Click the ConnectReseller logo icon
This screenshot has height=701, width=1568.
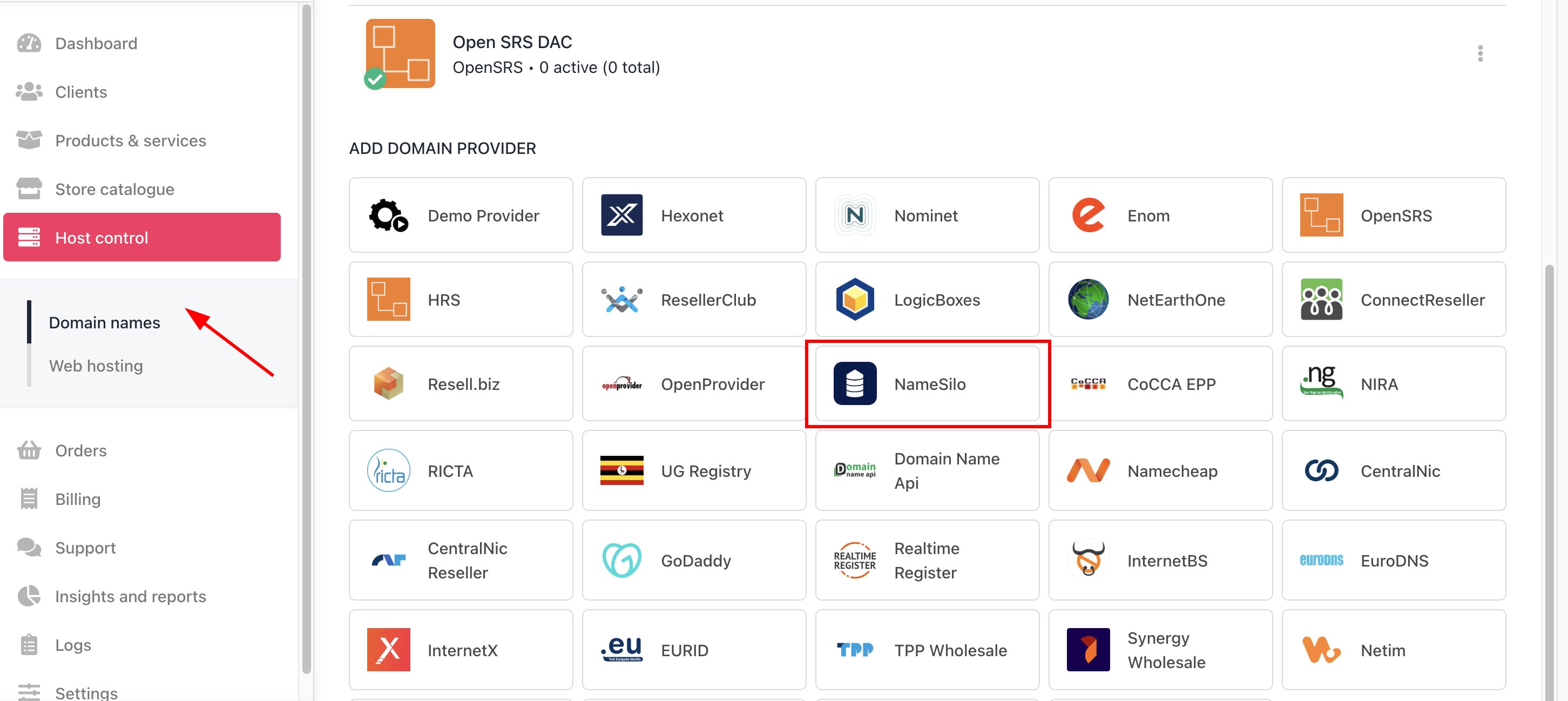tap(1321, 300)
